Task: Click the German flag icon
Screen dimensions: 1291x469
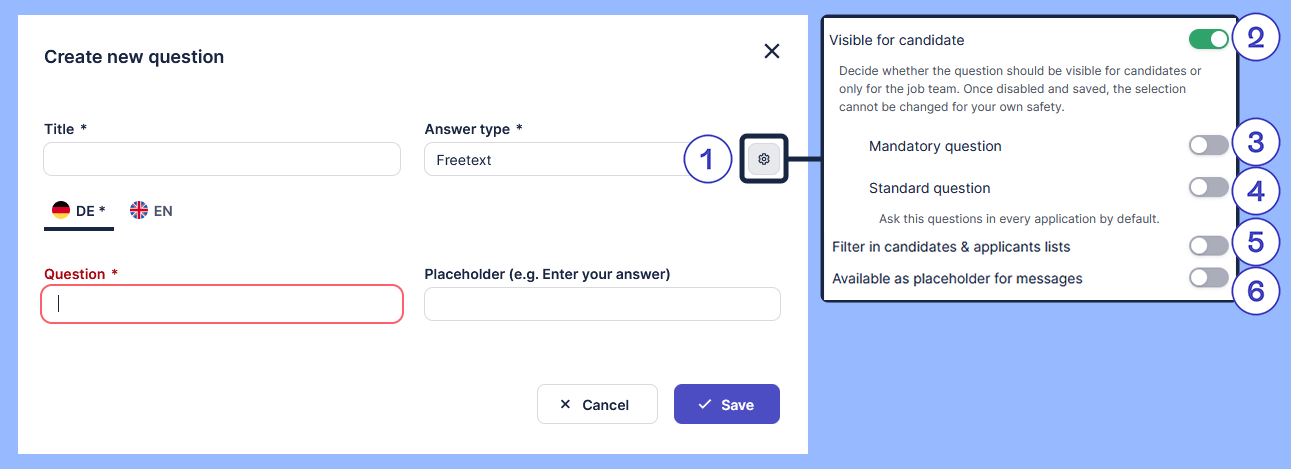Action: 61,210
